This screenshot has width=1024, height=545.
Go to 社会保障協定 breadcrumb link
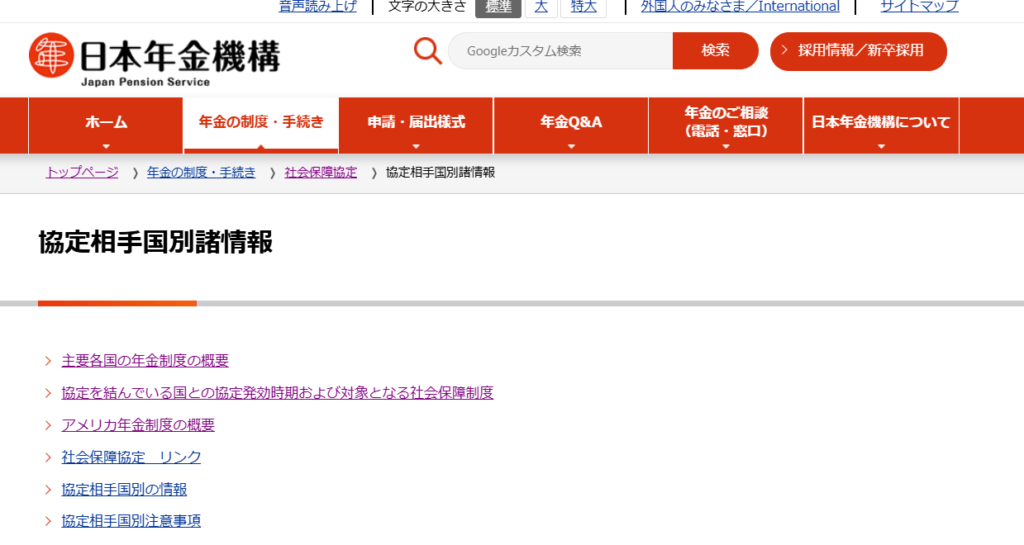(321, 172)
